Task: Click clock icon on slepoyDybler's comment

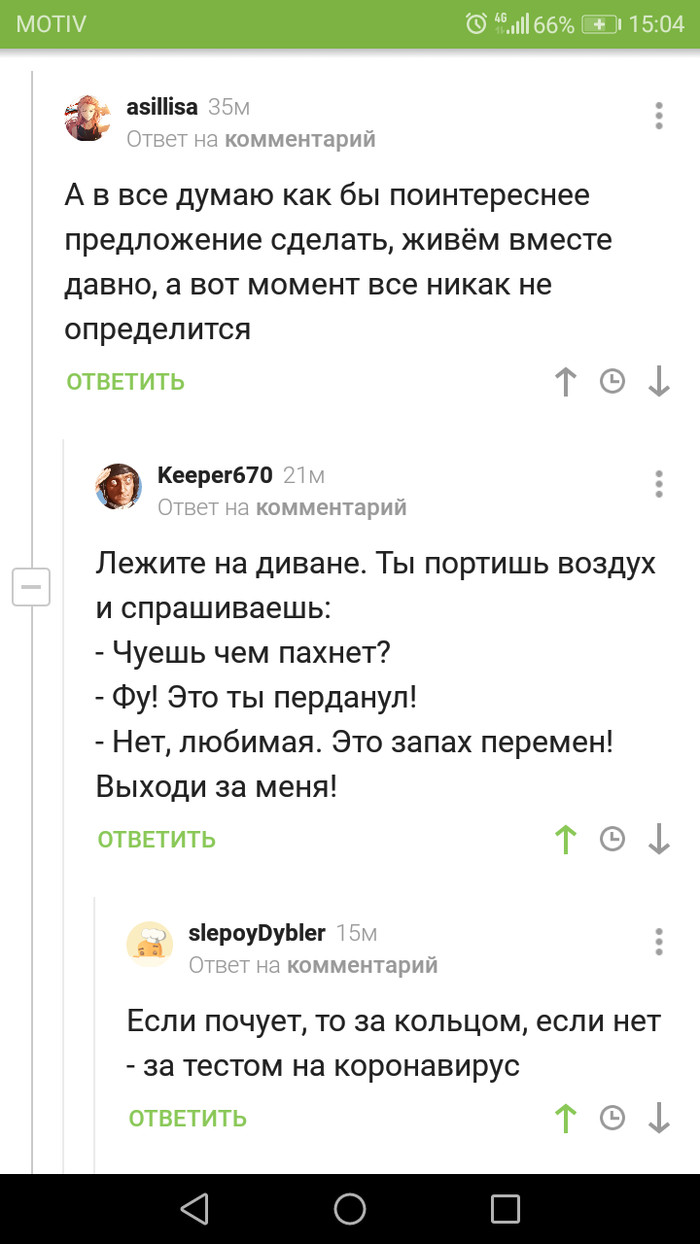Action: [612, 1117]
